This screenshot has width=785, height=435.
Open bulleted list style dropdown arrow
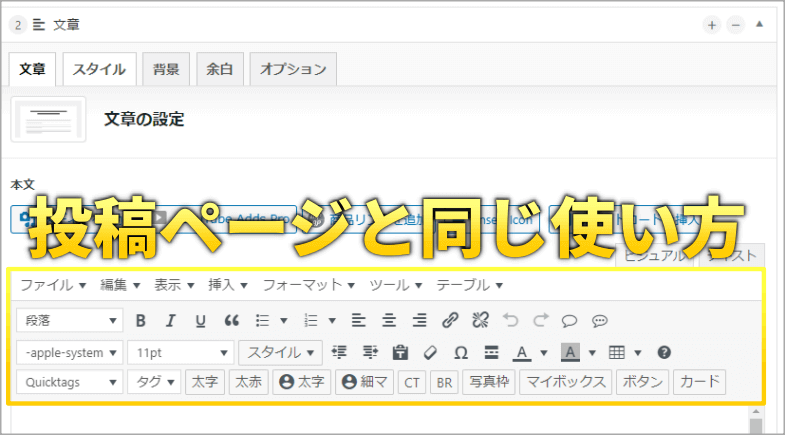point(283,321)
